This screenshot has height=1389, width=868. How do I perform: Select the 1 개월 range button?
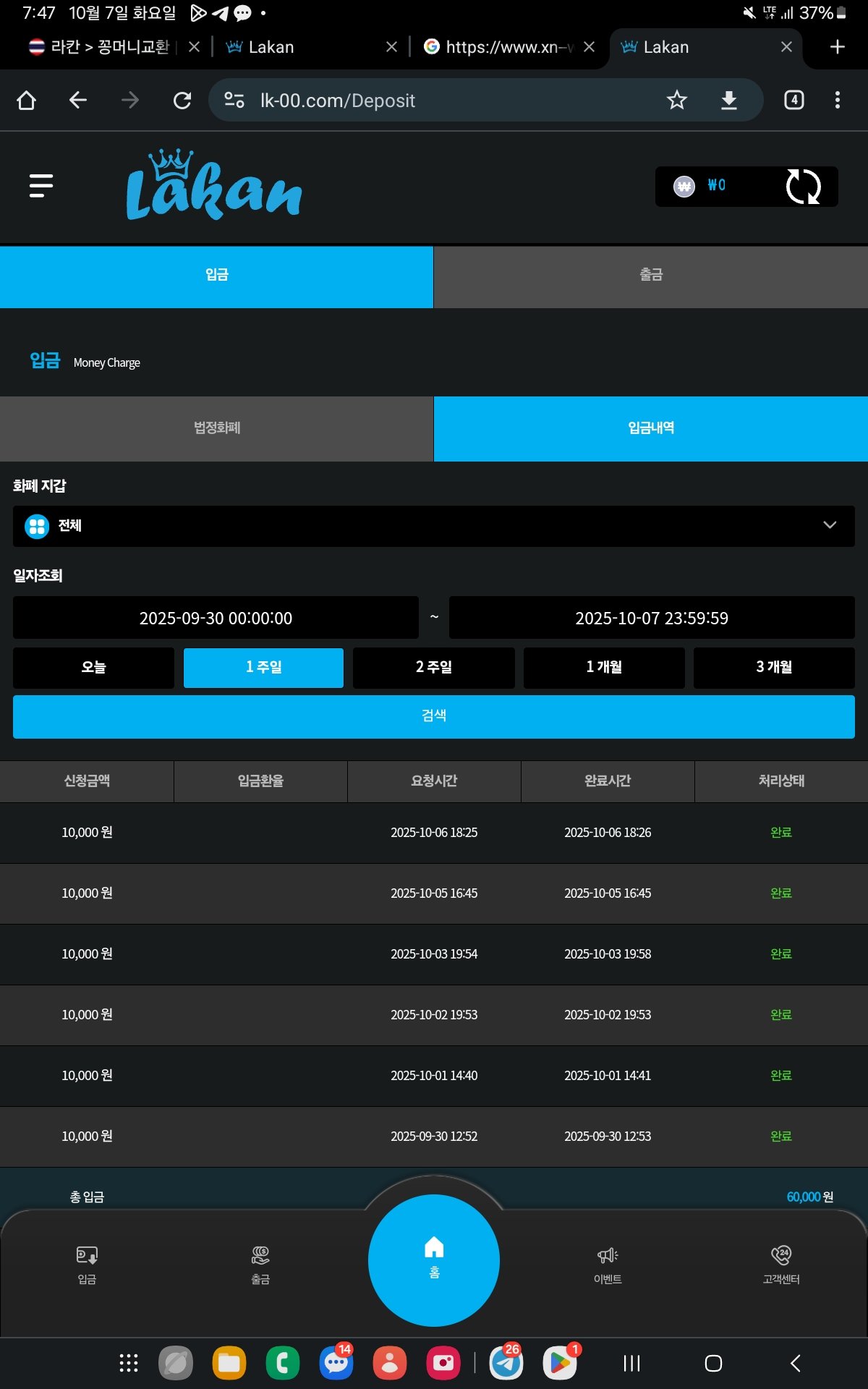[x=604, y=667]
